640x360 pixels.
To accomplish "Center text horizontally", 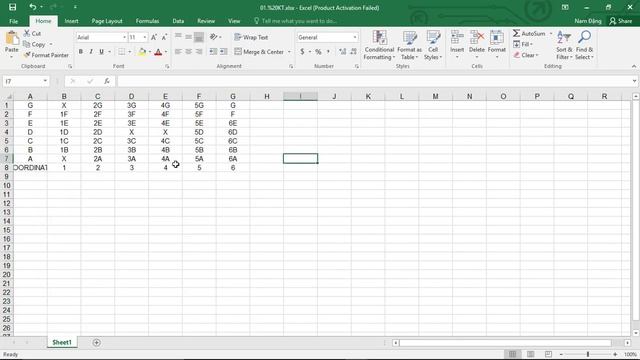I will (x=189, y=52).
